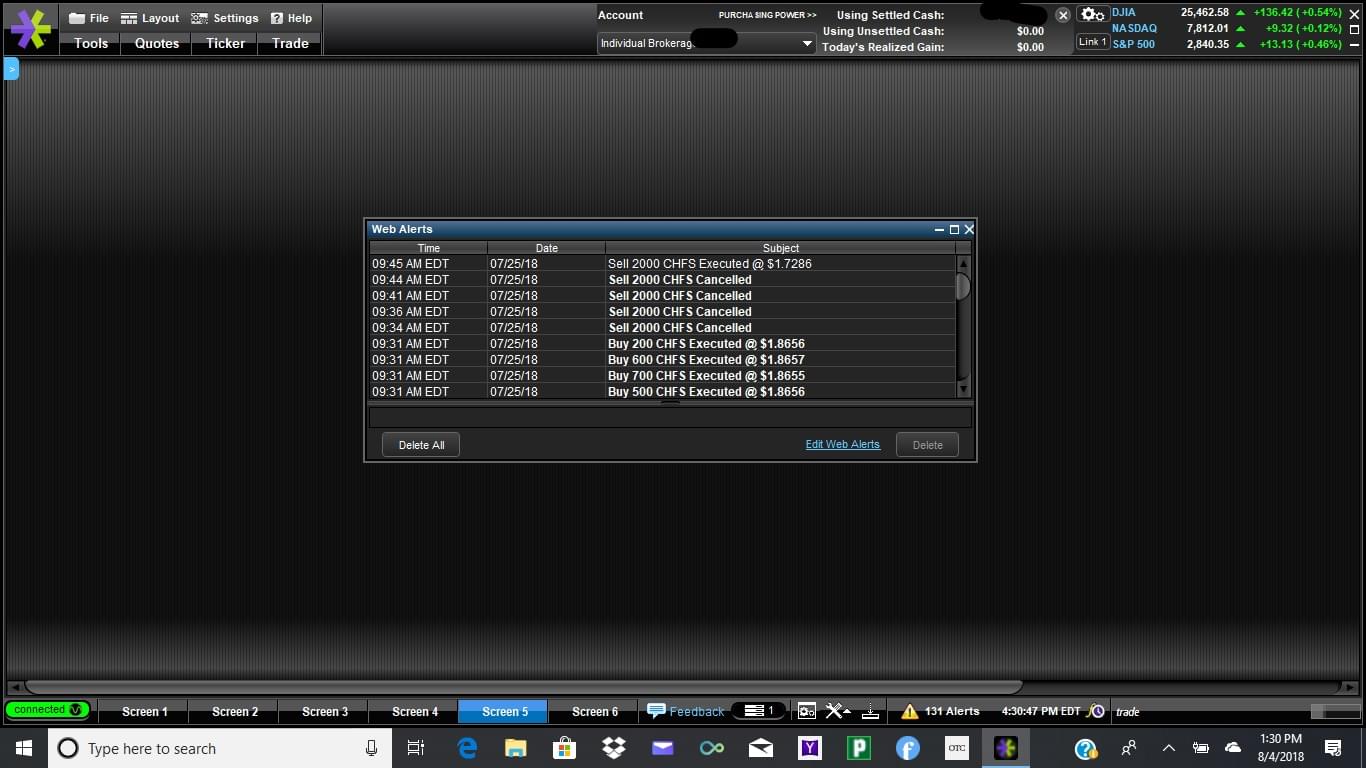Sort Web Alerts by Subject column

click(x=780, y=248)
